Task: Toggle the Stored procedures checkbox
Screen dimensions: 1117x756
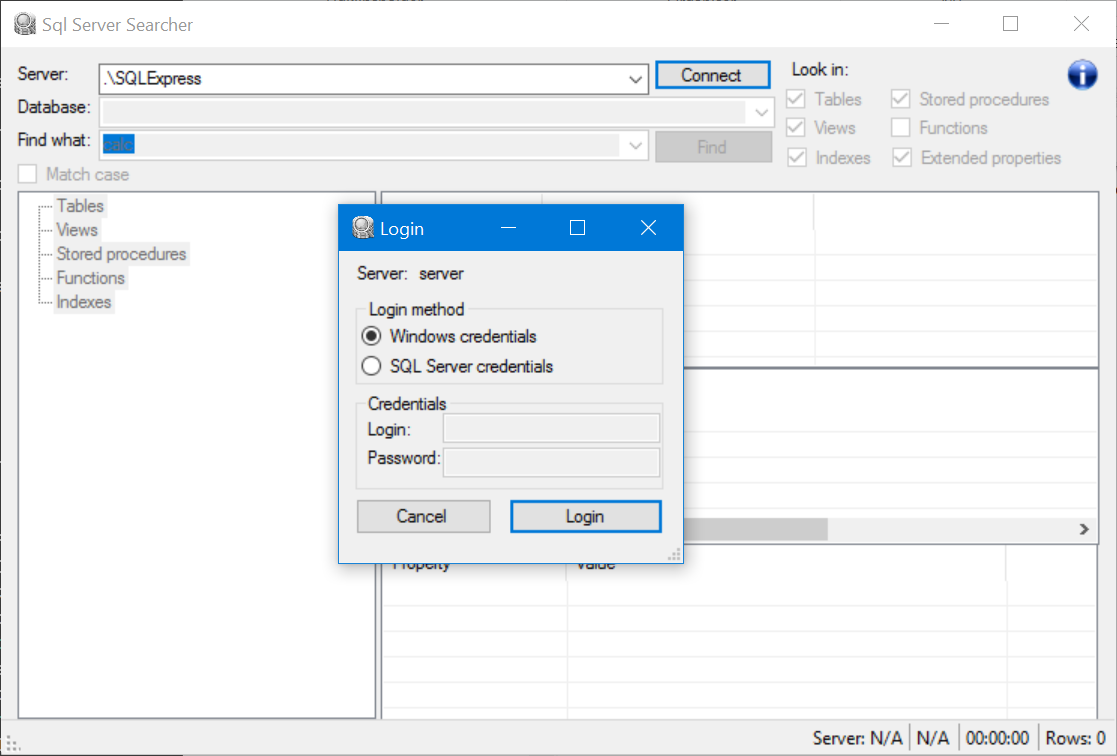Action: click(900, 99)
